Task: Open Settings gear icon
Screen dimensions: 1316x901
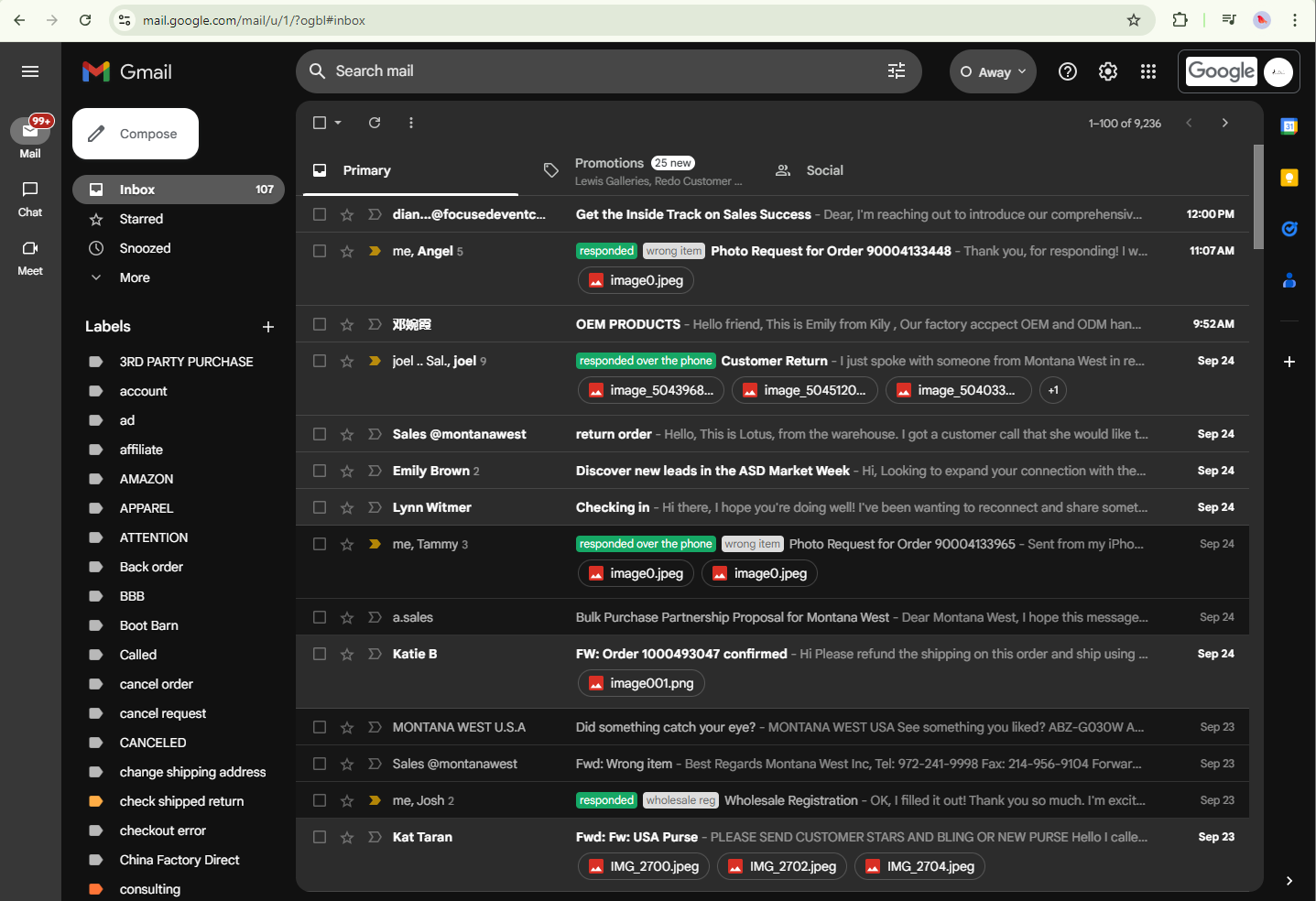Action: click(x=1108, y=71)
